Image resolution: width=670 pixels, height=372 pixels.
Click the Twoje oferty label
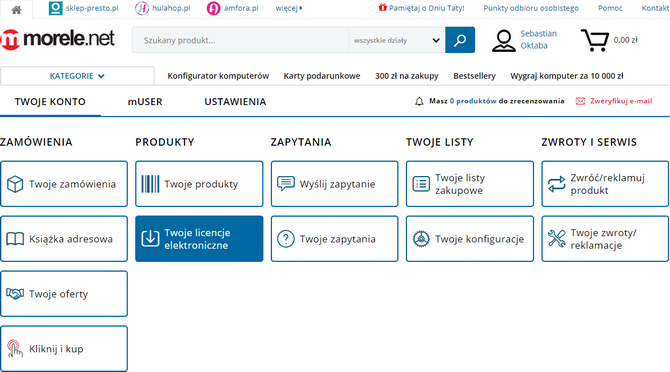[x=59, y=294]
